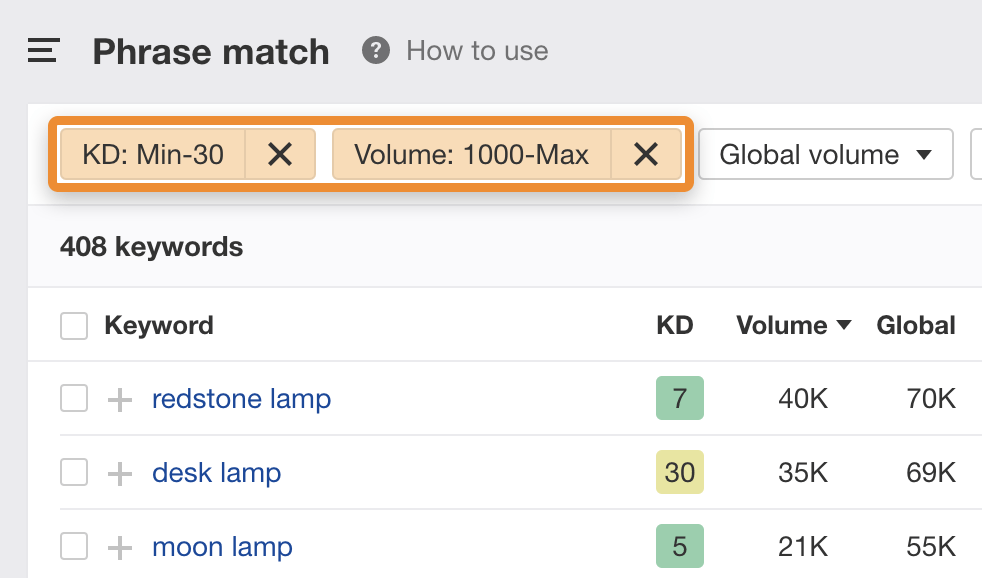Expand keyword details for 'desk lamp'

(119, 472)
